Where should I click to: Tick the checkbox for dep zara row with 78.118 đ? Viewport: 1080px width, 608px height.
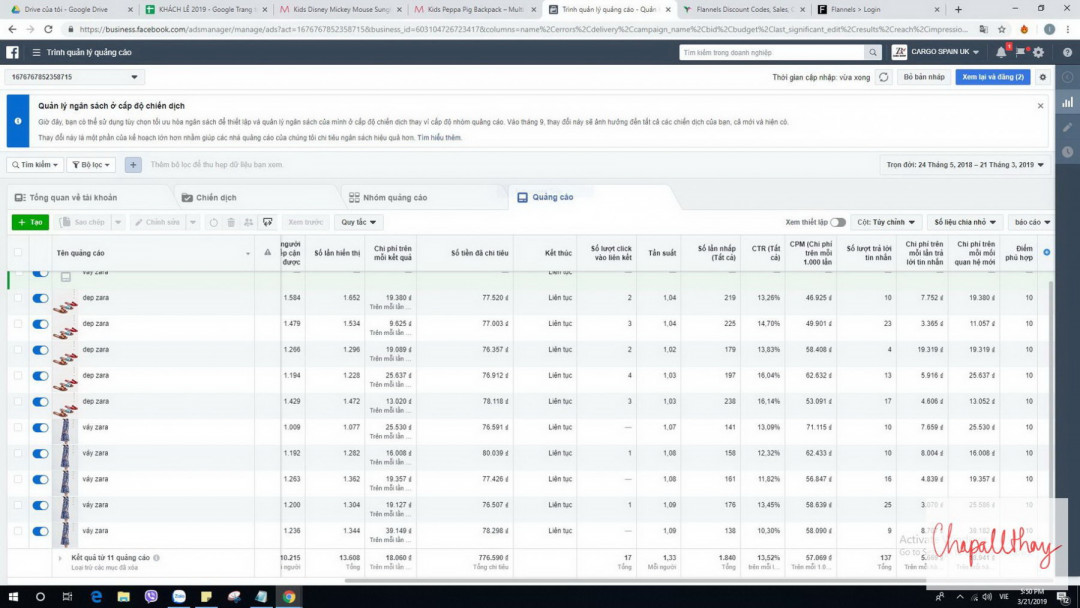pyautogui.click(x=18, y=401)
